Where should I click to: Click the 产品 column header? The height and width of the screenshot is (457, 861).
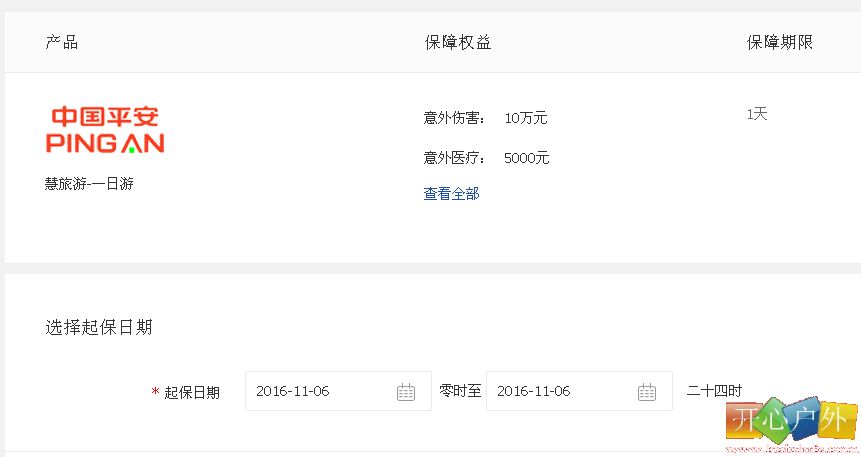tap(62, 42)
